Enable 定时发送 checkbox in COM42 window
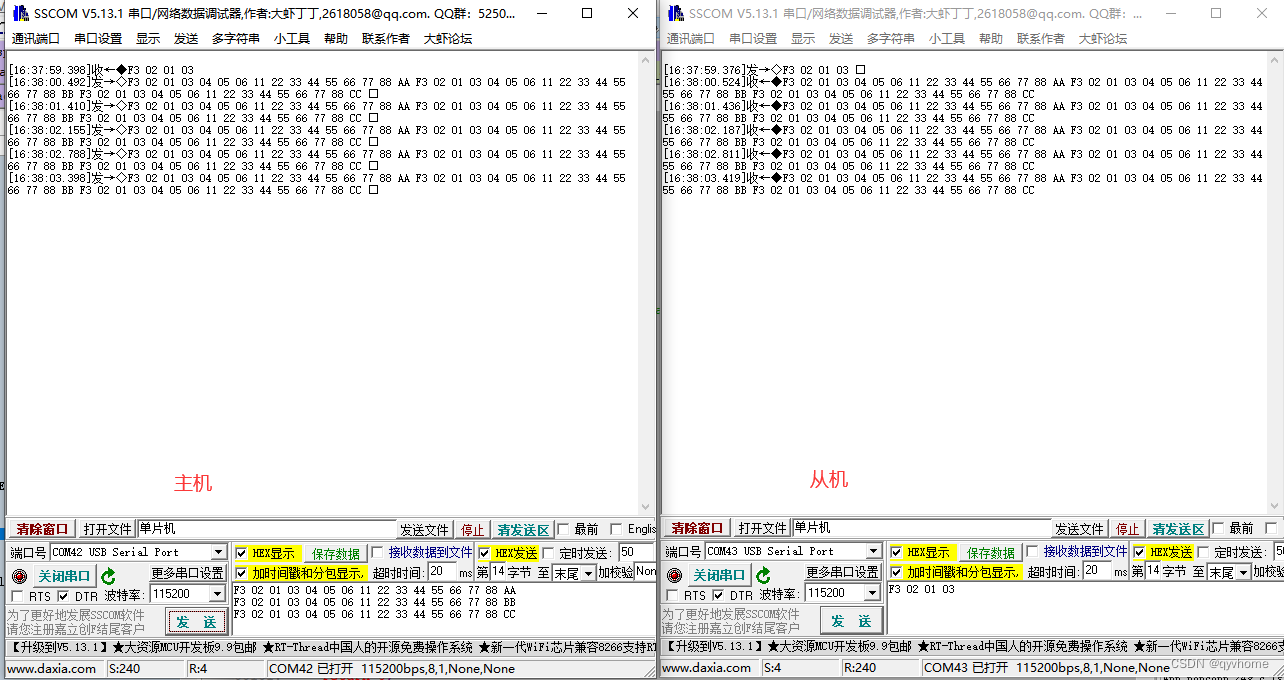 (x=548, y=553)
